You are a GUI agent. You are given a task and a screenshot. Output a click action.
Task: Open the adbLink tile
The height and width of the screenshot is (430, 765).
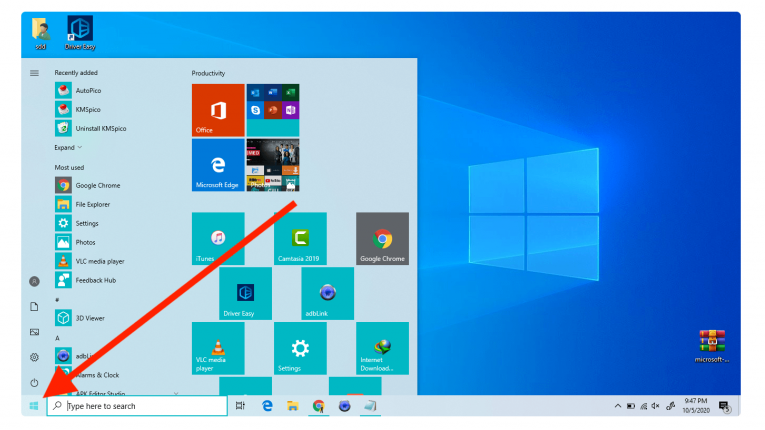click(x=327, y=293)
